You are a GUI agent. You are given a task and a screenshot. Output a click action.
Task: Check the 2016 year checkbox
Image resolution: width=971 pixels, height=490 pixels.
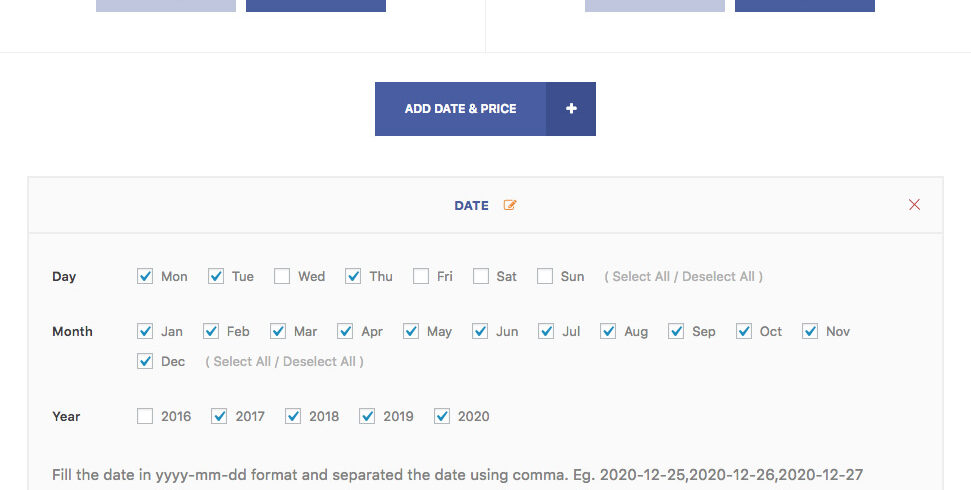(146, 417)
